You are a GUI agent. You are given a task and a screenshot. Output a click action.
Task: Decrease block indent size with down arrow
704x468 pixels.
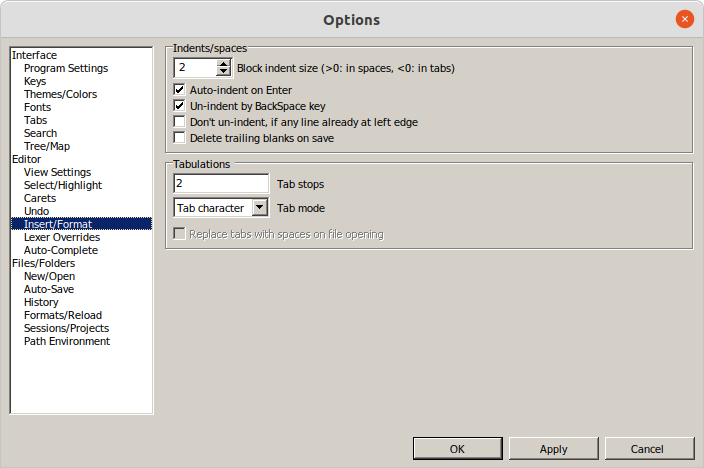click(223, 72)
